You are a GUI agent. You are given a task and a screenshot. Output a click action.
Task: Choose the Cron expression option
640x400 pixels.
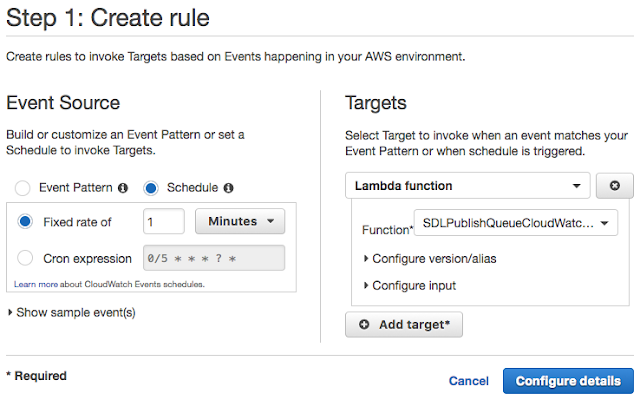point(26,258)
